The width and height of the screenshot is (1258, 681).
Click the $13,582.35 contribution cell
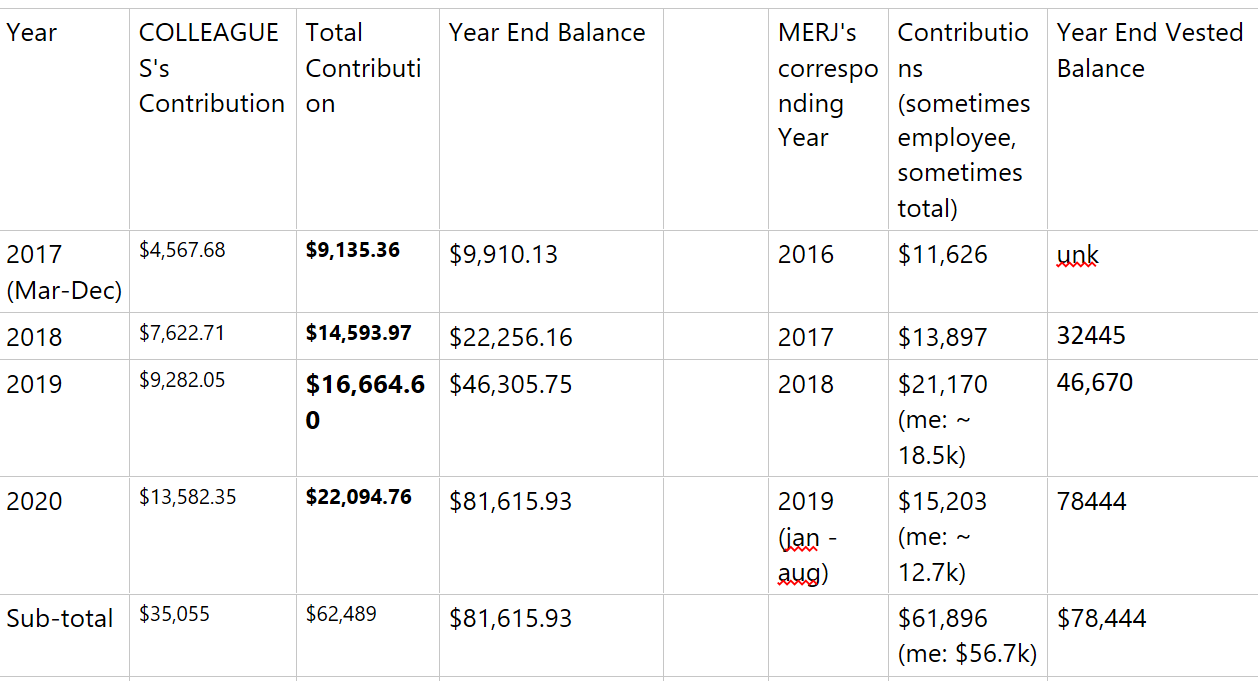188,497
